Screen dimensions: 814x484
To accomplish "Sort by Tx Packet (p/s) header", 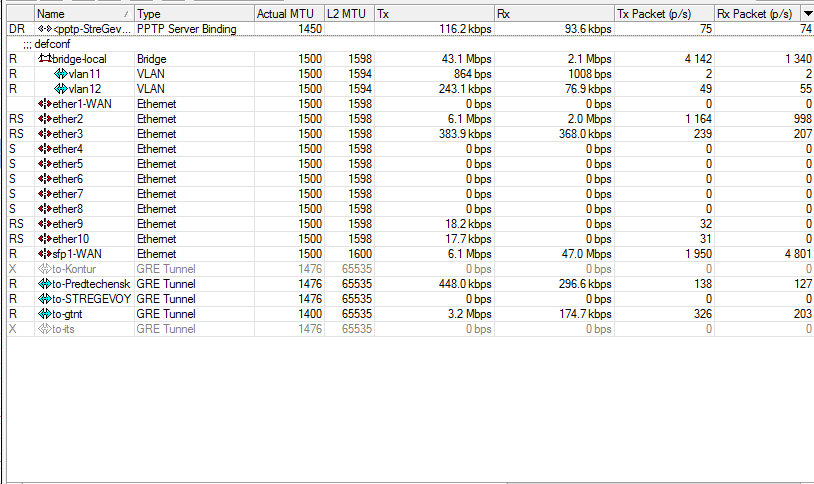I will 664,14.
